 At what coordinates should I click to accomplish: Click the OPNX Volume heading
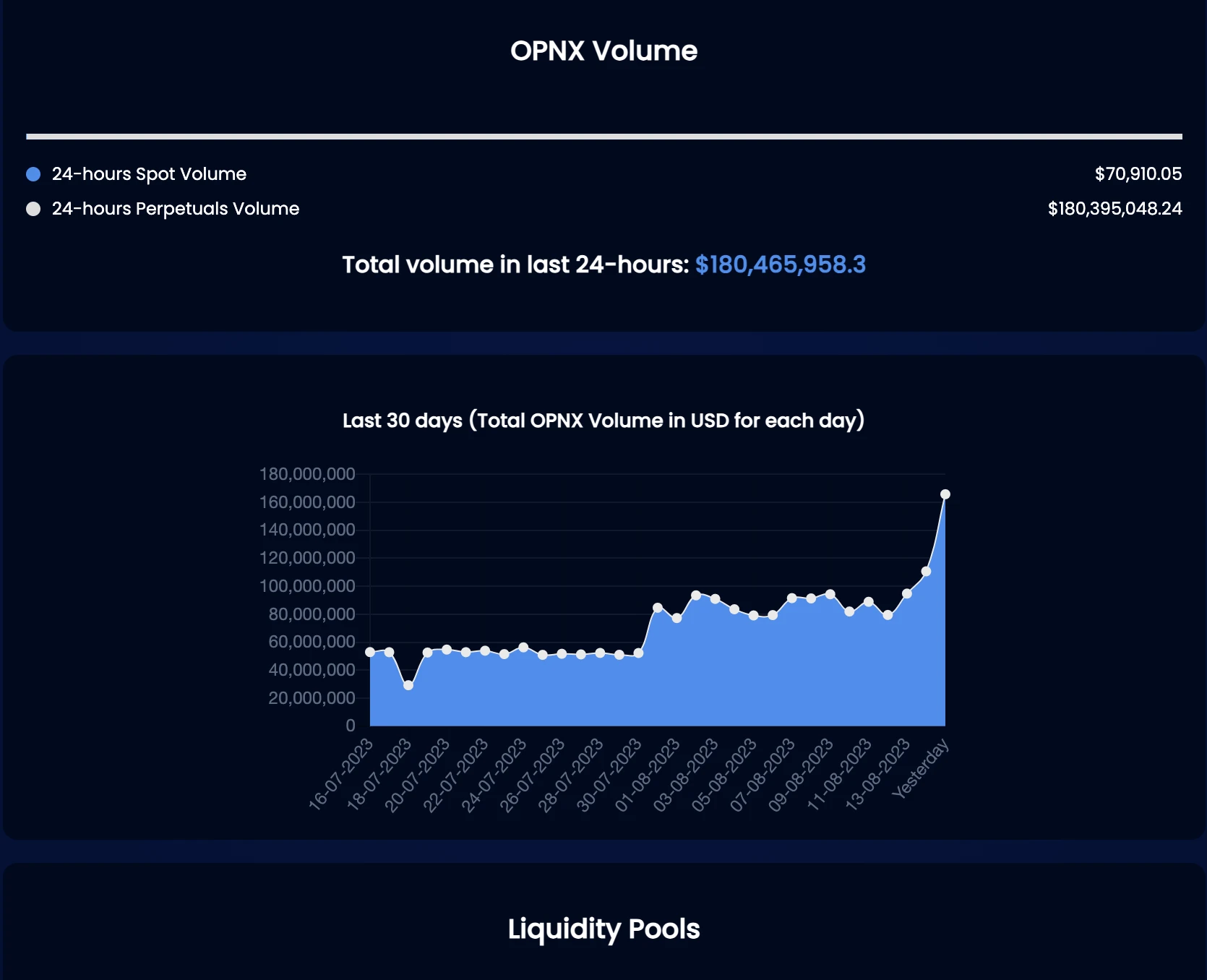(x=603, y=51)
